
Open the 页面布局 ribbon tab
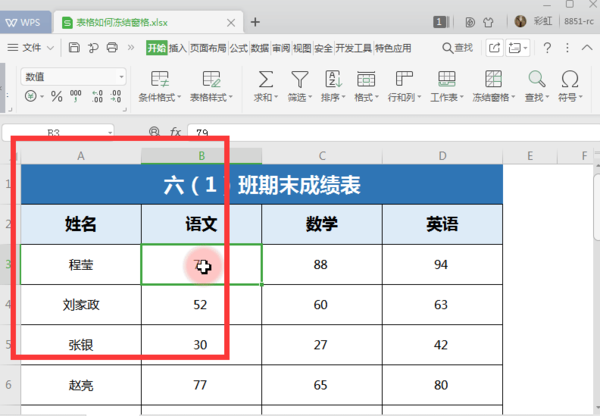(x=208, y=48)
